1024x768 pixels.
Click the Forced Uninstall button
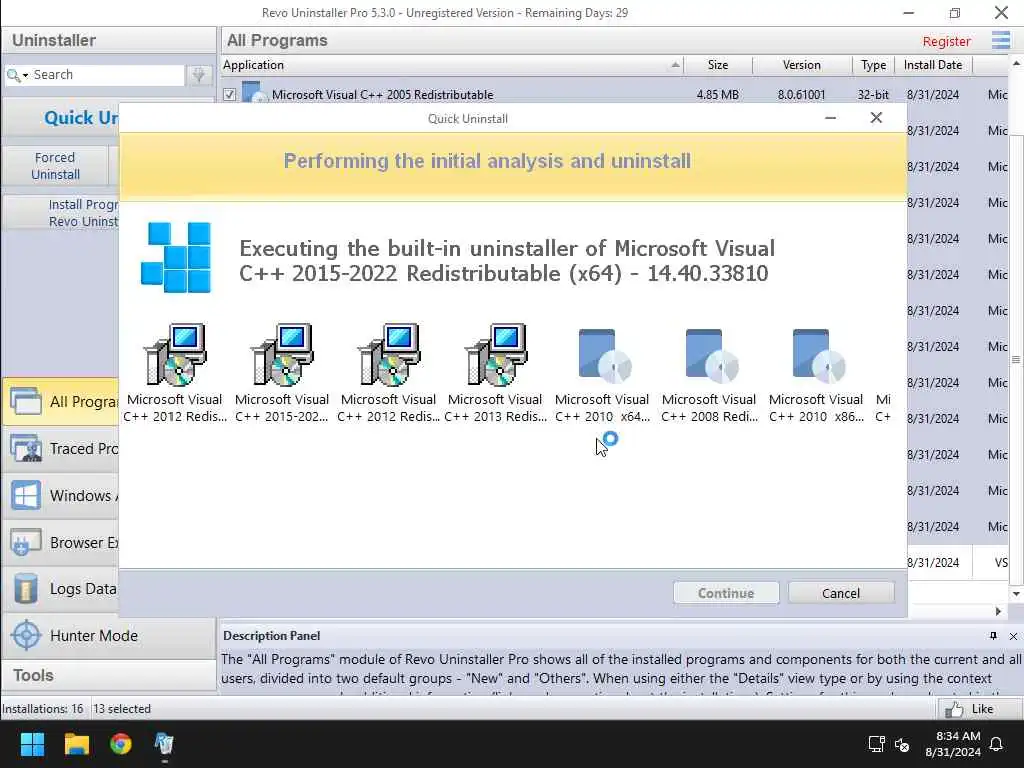point(56,166)
